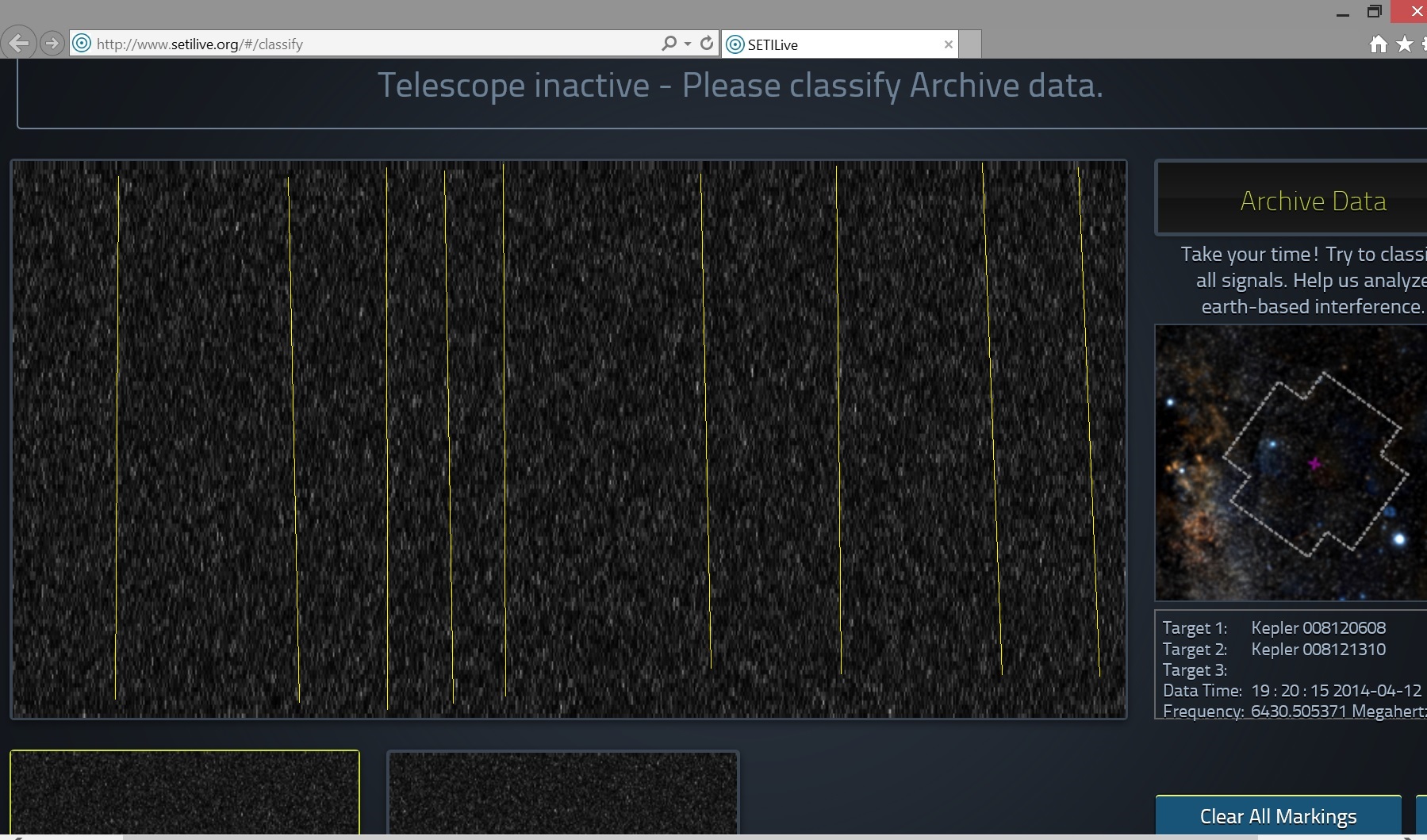Close the SETILive tab
The height and width of the screenshot is (840, 1427).
click(948, 44)
